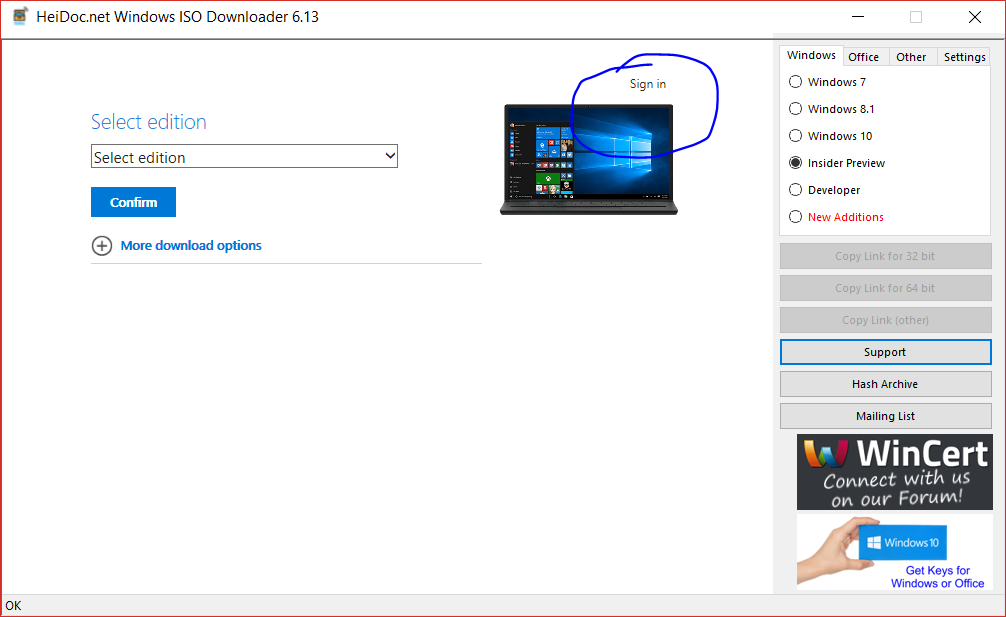
Task: Click the Support button
Action: (x=885, y=352)
